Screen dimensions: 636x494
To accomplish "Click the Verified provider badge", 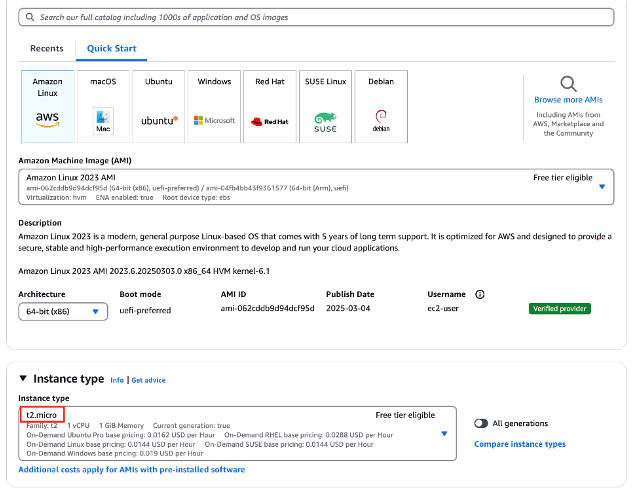I will [560, 309].
